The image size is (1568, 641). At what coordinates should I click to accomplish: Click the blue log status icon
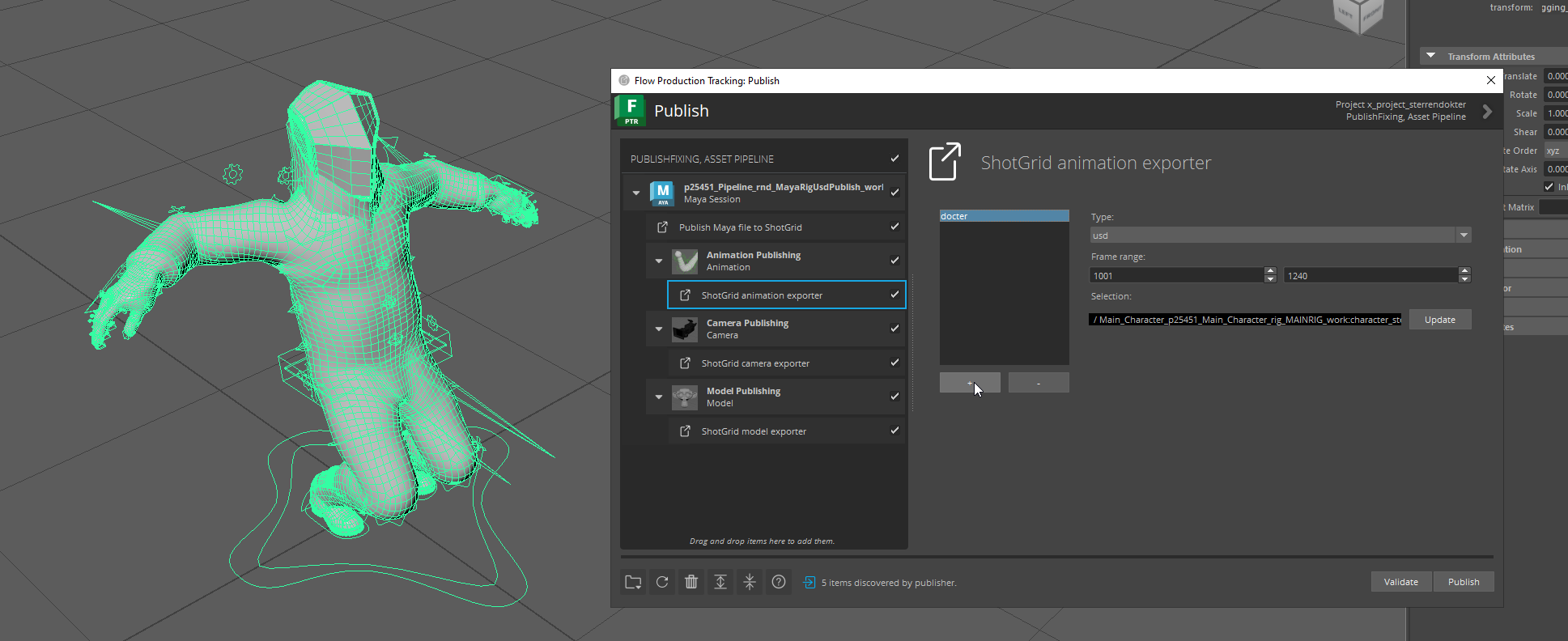coord(809,582)
